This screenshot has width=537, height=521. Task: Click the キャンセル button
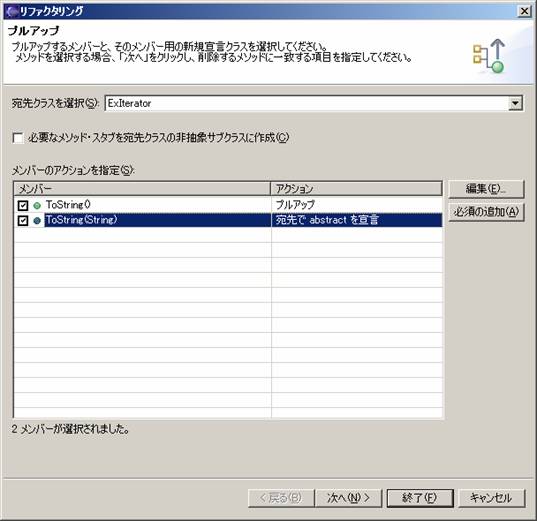coord(491,498)
